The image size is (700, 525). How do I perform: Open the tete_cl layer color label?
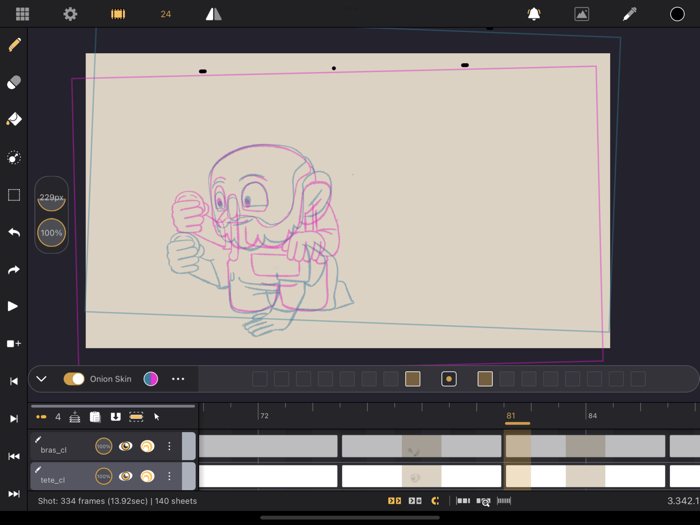189,475
